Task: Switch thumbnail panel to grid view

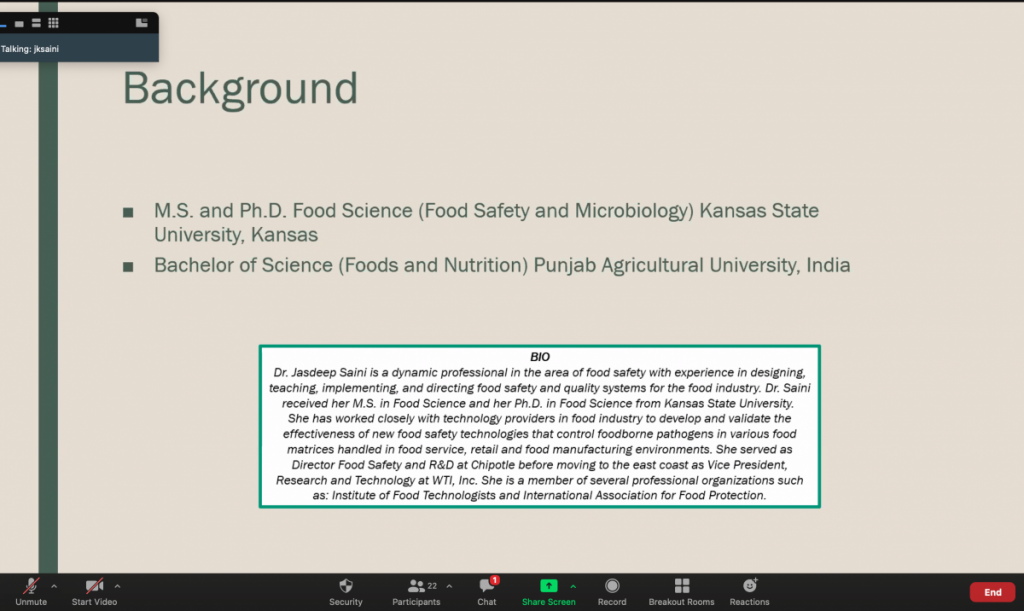Action: [54, 23]
